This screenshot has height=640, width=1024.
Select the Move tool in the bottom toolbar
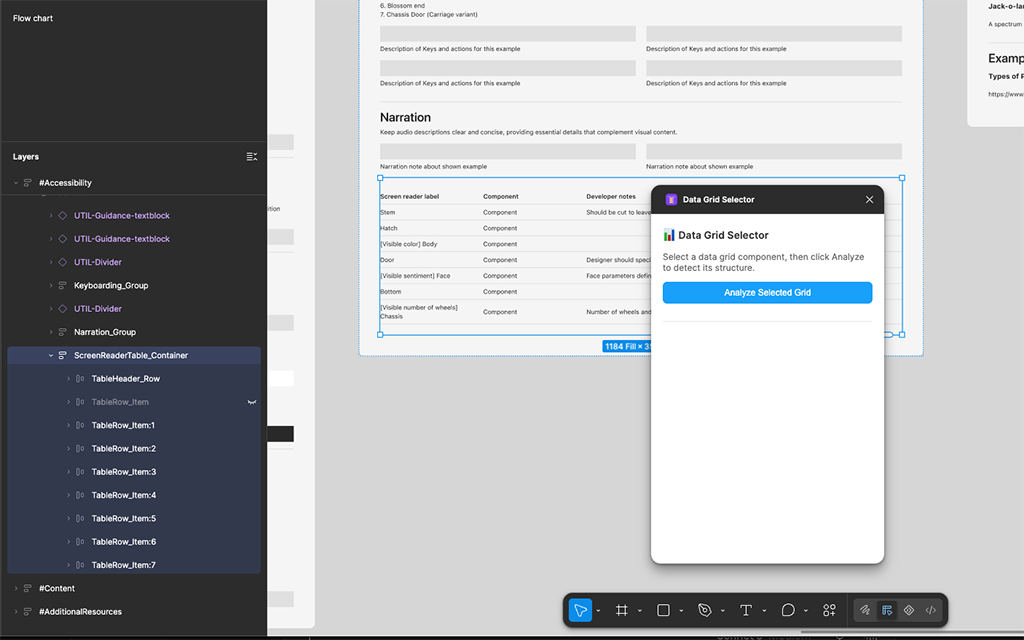(x=580, y=610)
